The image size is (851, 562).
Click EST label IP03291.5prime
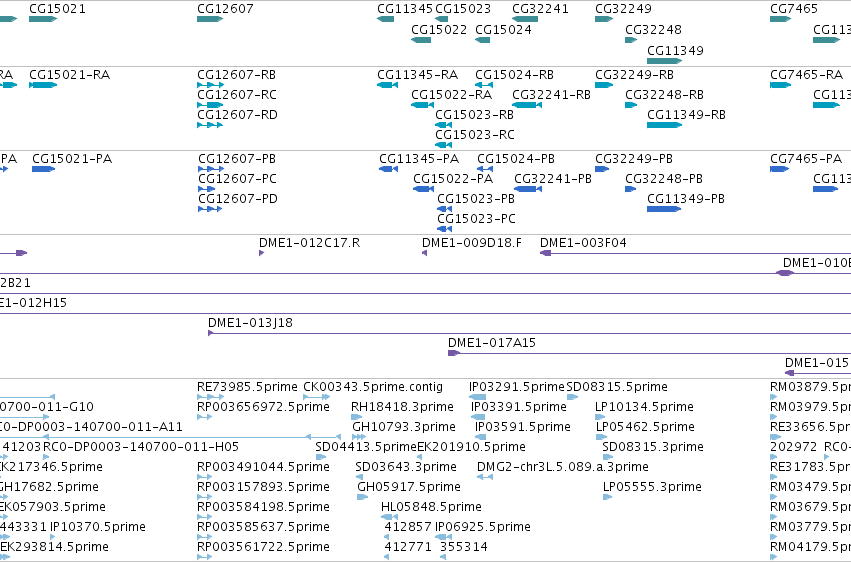[517, 387]
